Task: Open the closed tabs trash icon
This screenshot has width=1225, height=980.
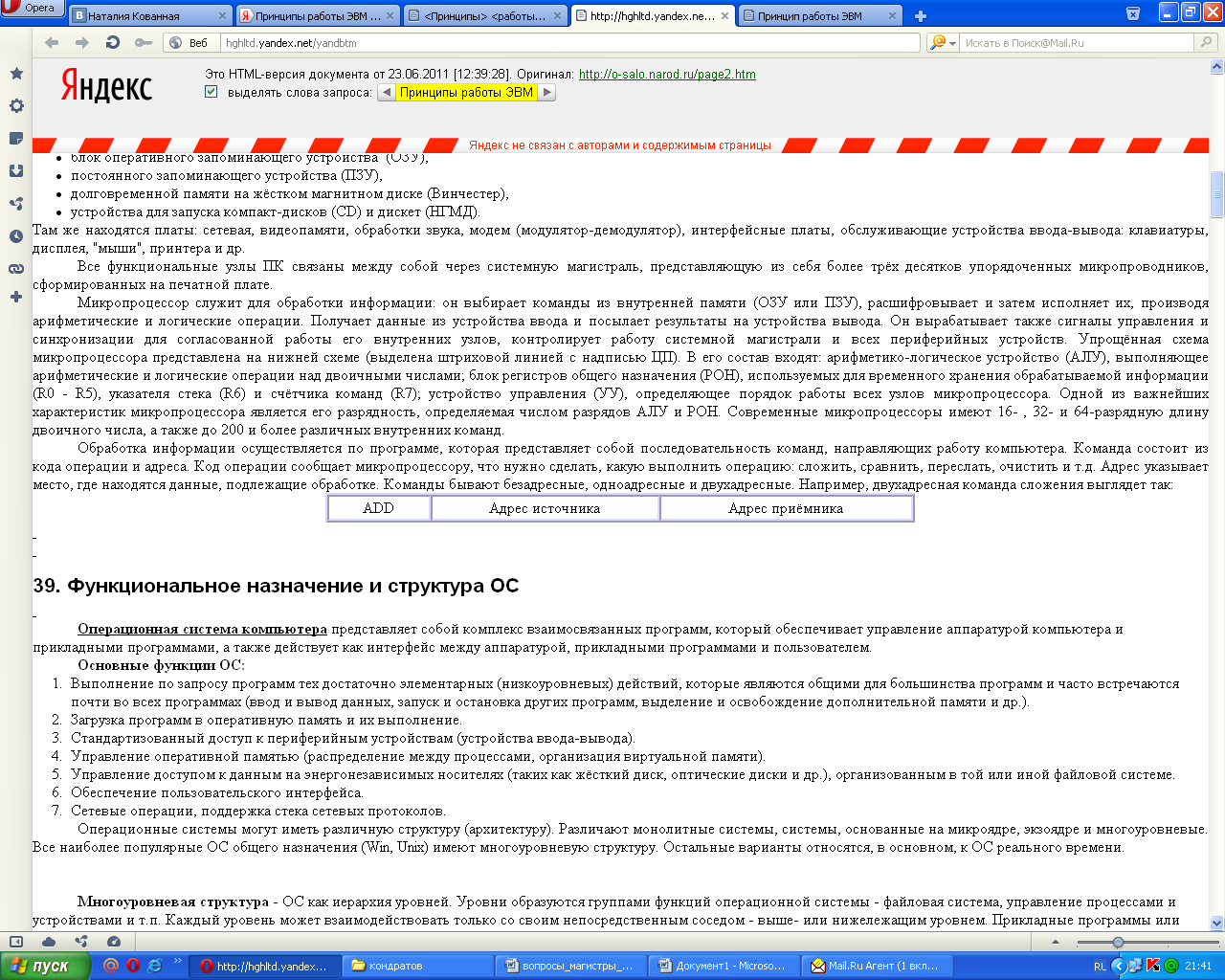Action: (x=1133, y=13)
